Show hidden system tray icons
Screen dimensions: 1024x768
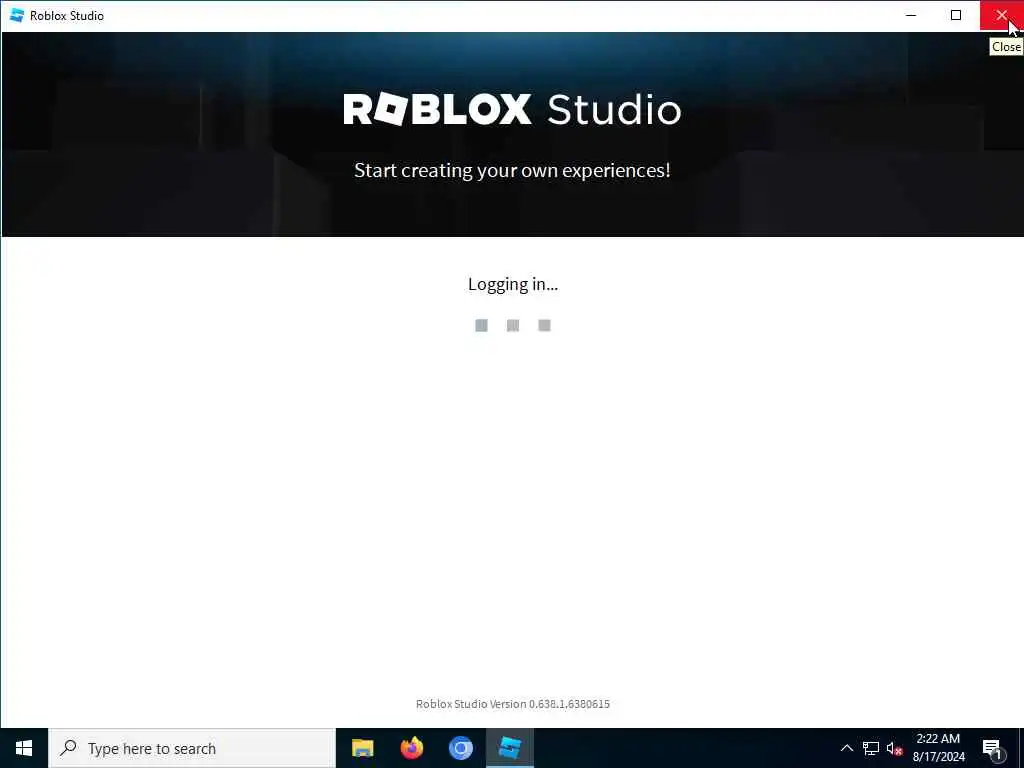846,748
